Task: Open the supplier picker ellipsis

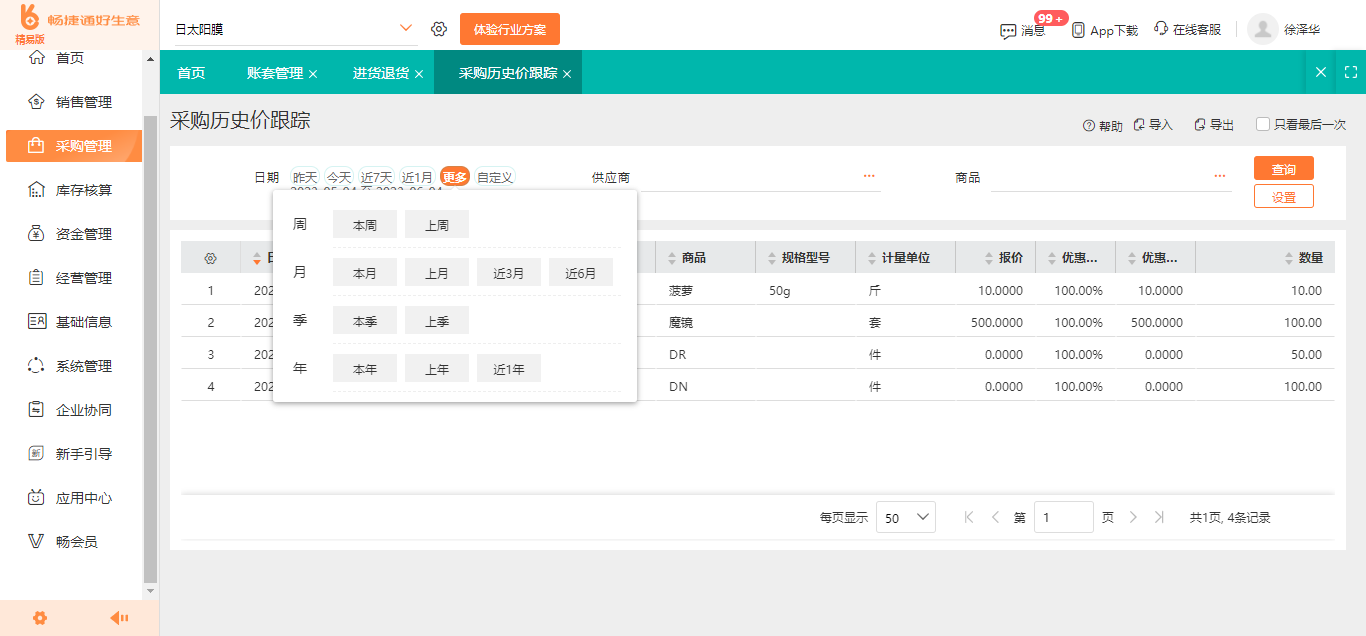Action: pos(867,175)
